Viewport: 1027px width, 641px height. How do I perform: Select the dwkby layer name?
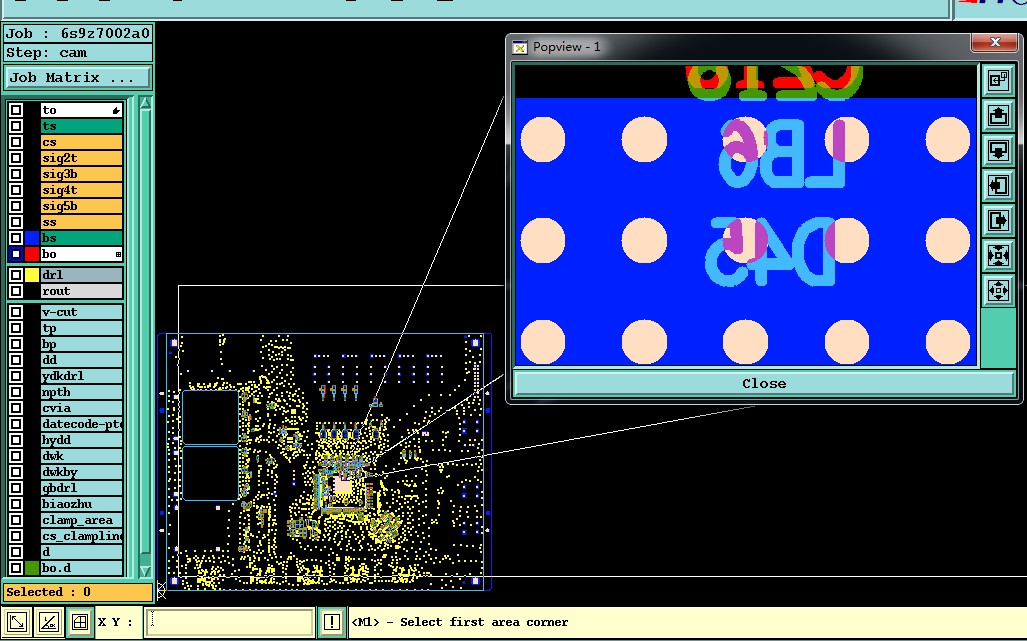[81, 472]
